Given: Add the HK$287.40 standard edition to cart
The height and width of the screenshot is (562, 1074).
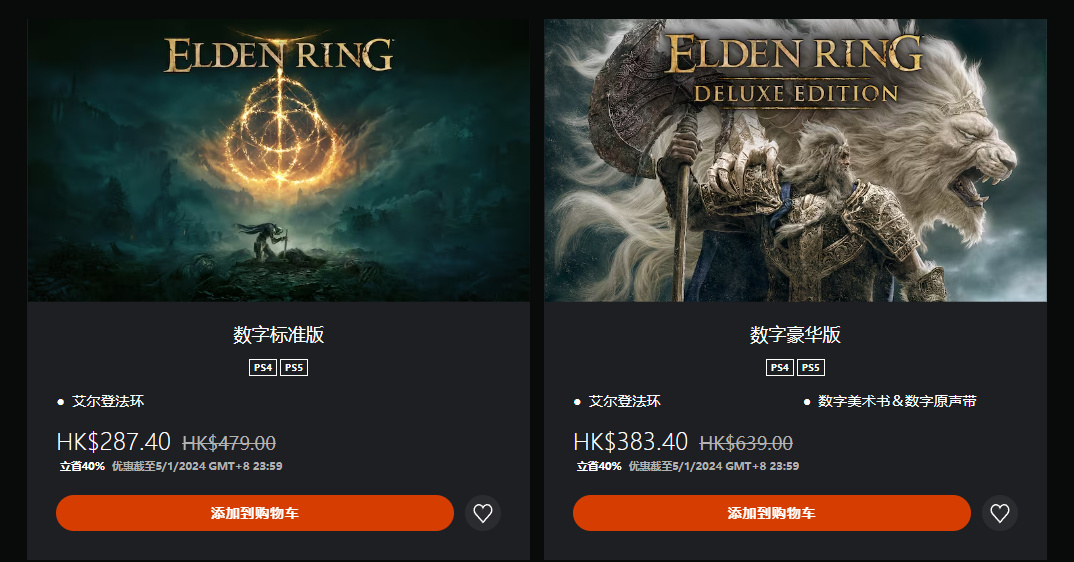Looking at the screenshot, I should click(255, 513).
